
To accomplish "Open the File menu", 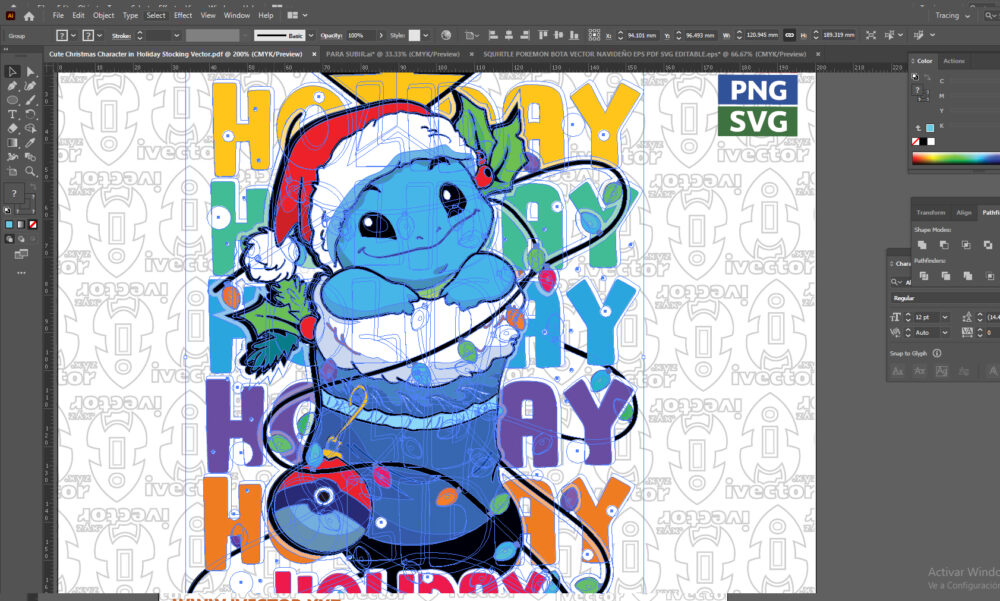I will pos(58,15).
